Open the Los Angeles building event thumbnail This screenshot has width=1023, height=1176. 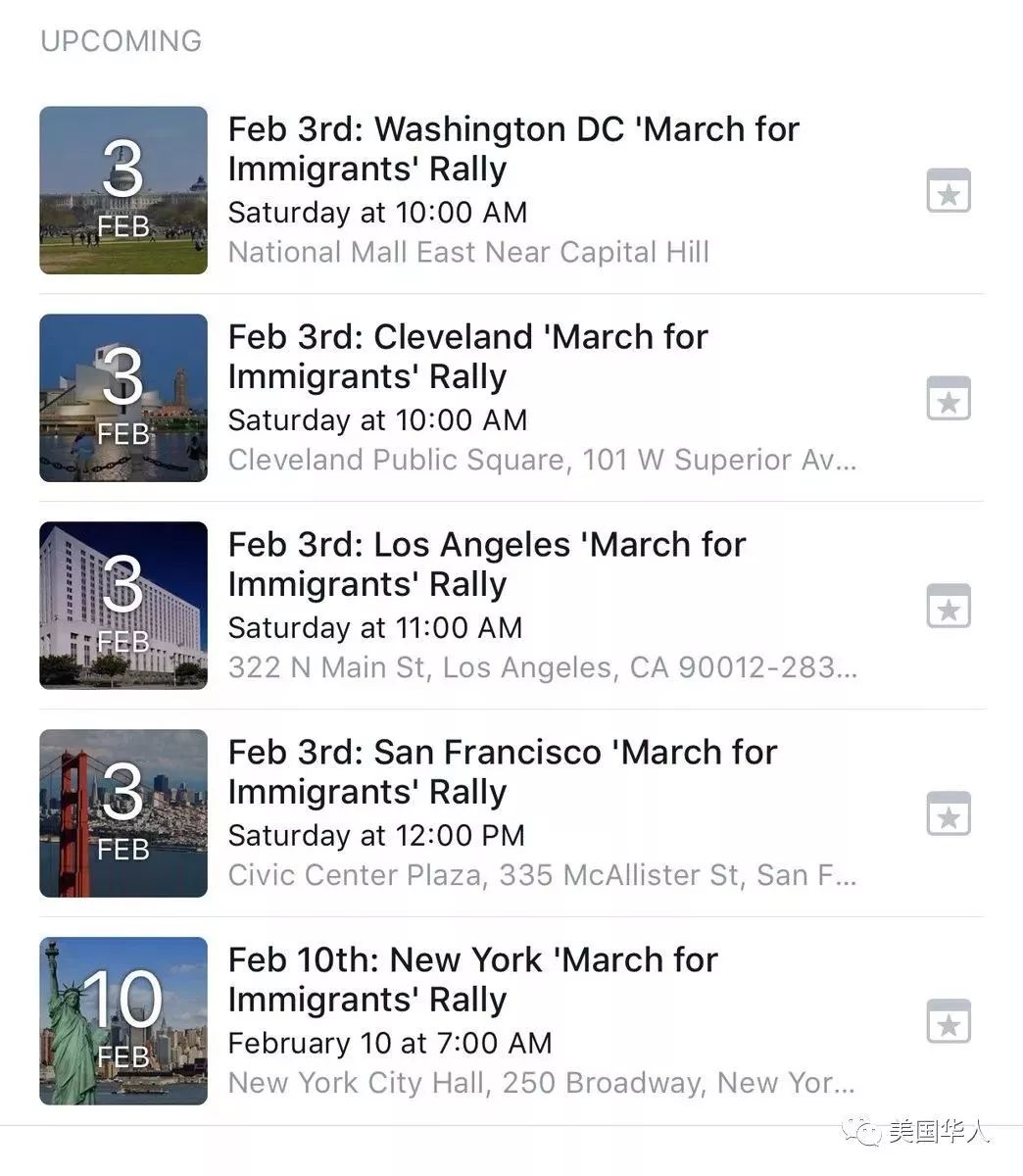point(123,606)
